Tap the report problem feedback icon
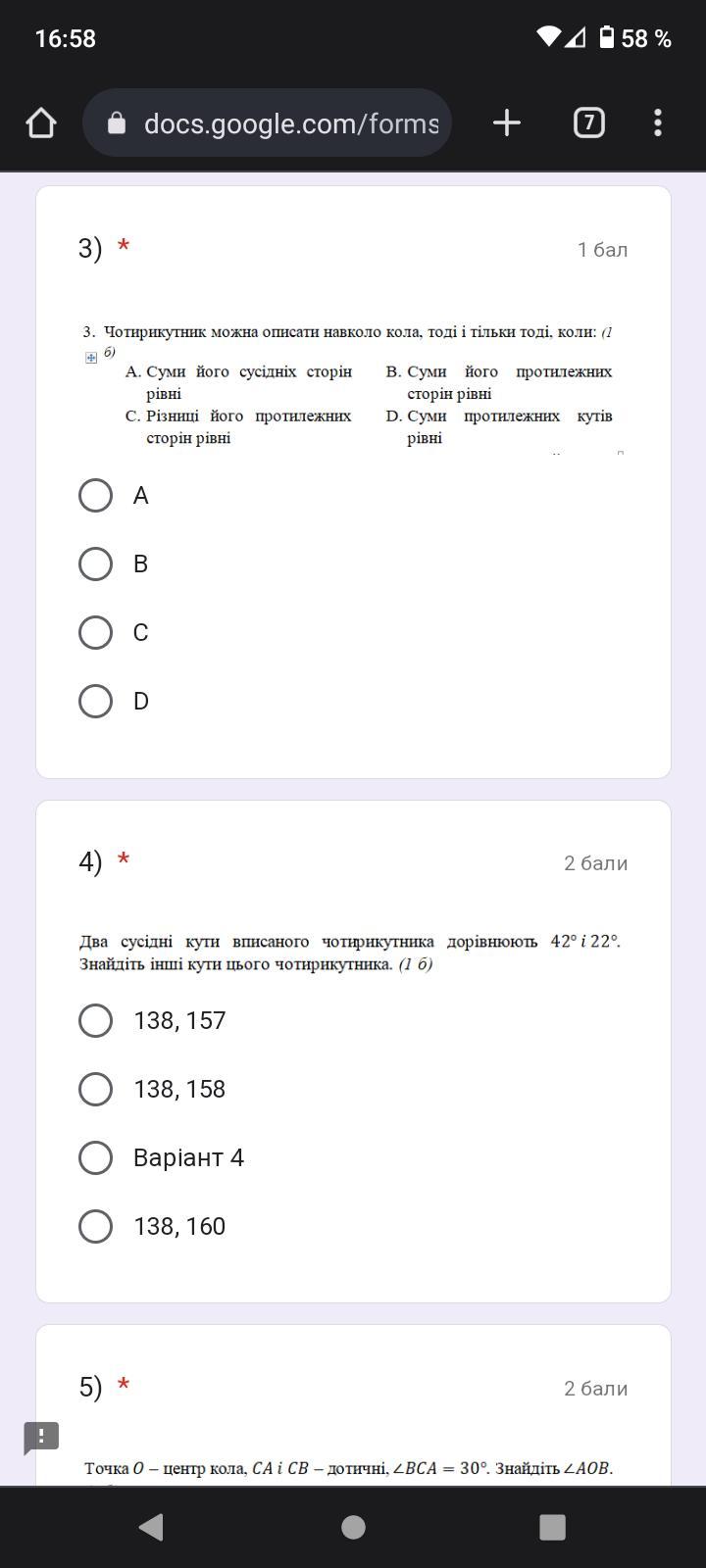The height and width of the screenshot is (1568, 706). tap(41, 1438)
